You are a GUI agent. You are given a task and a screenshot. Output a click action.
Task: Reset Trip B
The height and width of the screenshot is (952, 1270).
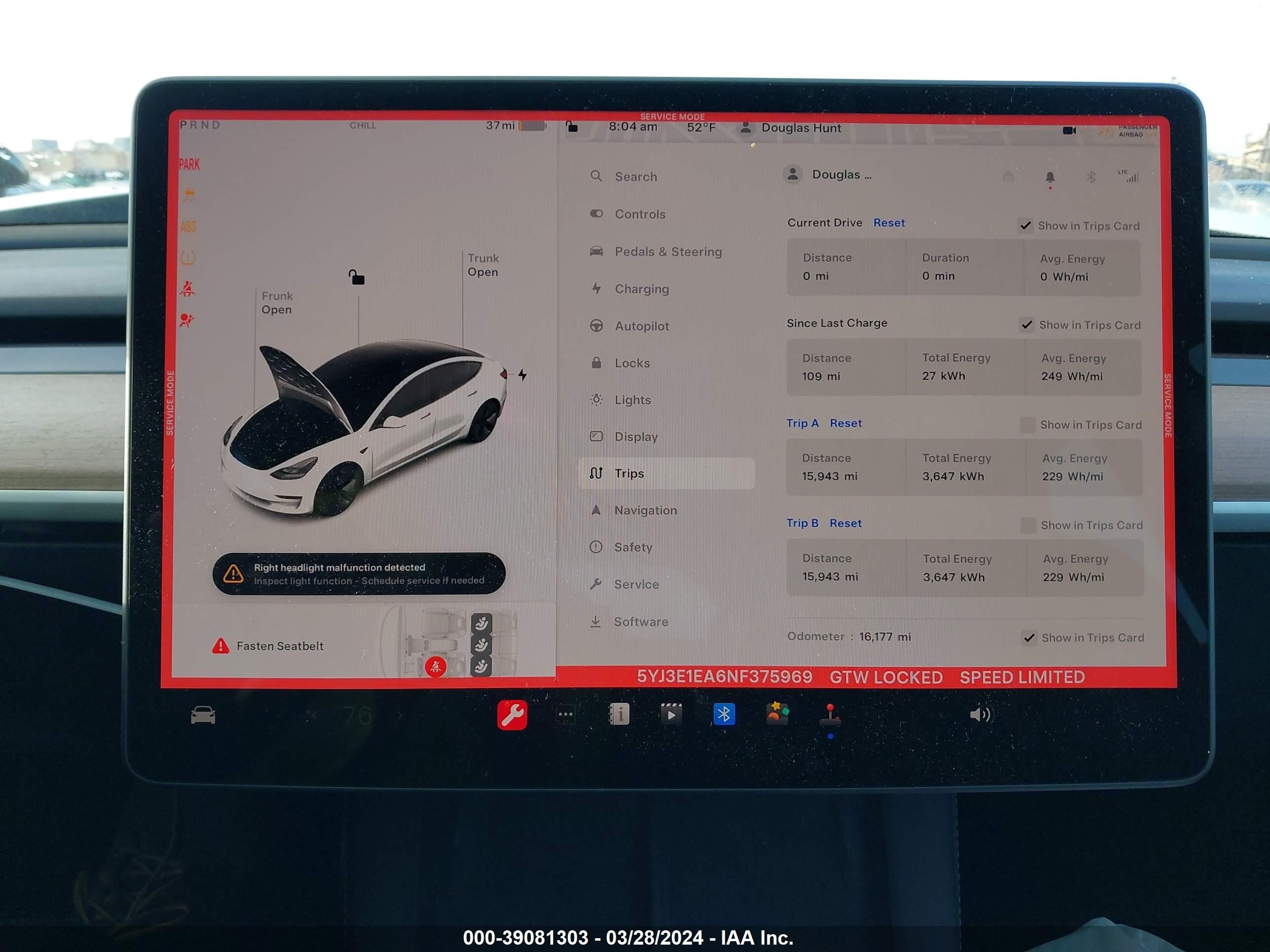click(x=845, y=523)
